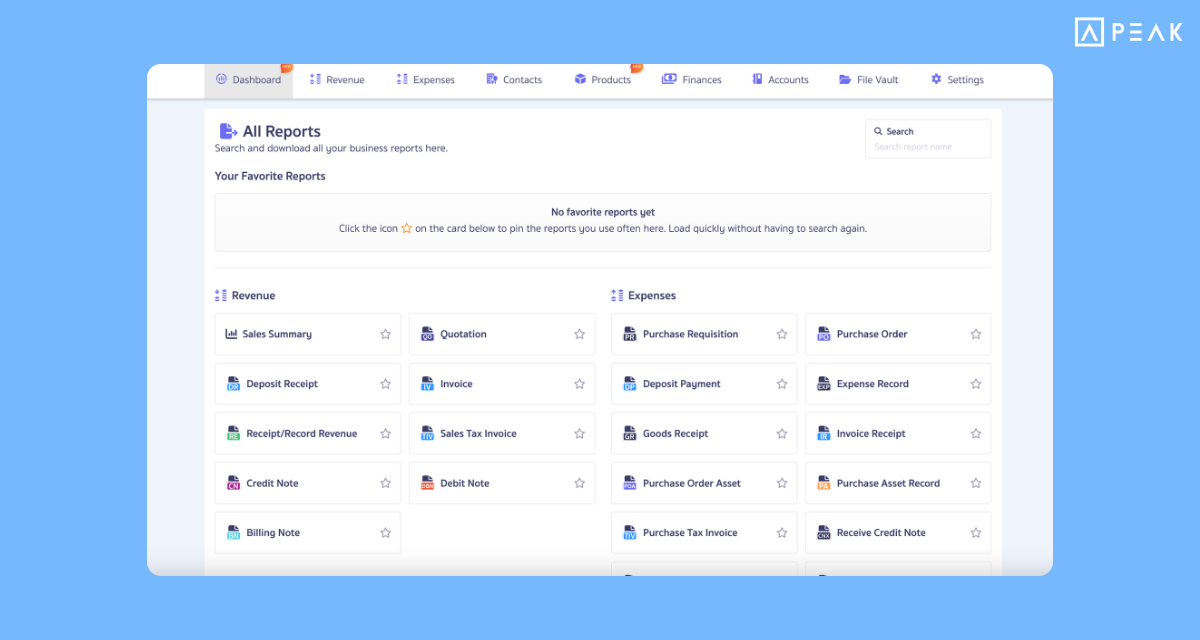Click the Revenue section sort icon
Image resolution: width=1200 pixels, height=640 pixels.
pos(219,295)
